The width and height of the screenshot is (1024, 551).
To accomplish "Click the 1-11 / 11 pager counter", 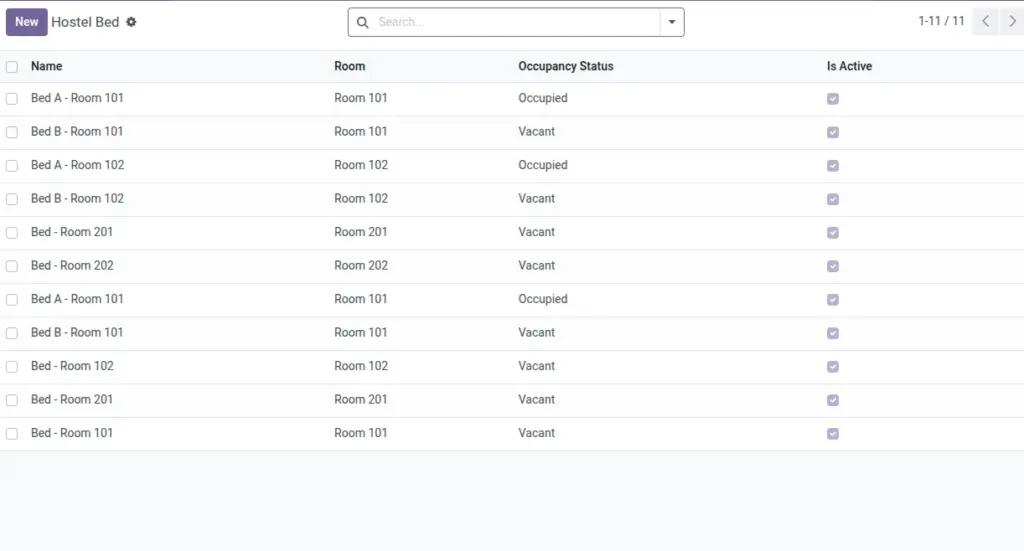I will (x=941, y=21).
